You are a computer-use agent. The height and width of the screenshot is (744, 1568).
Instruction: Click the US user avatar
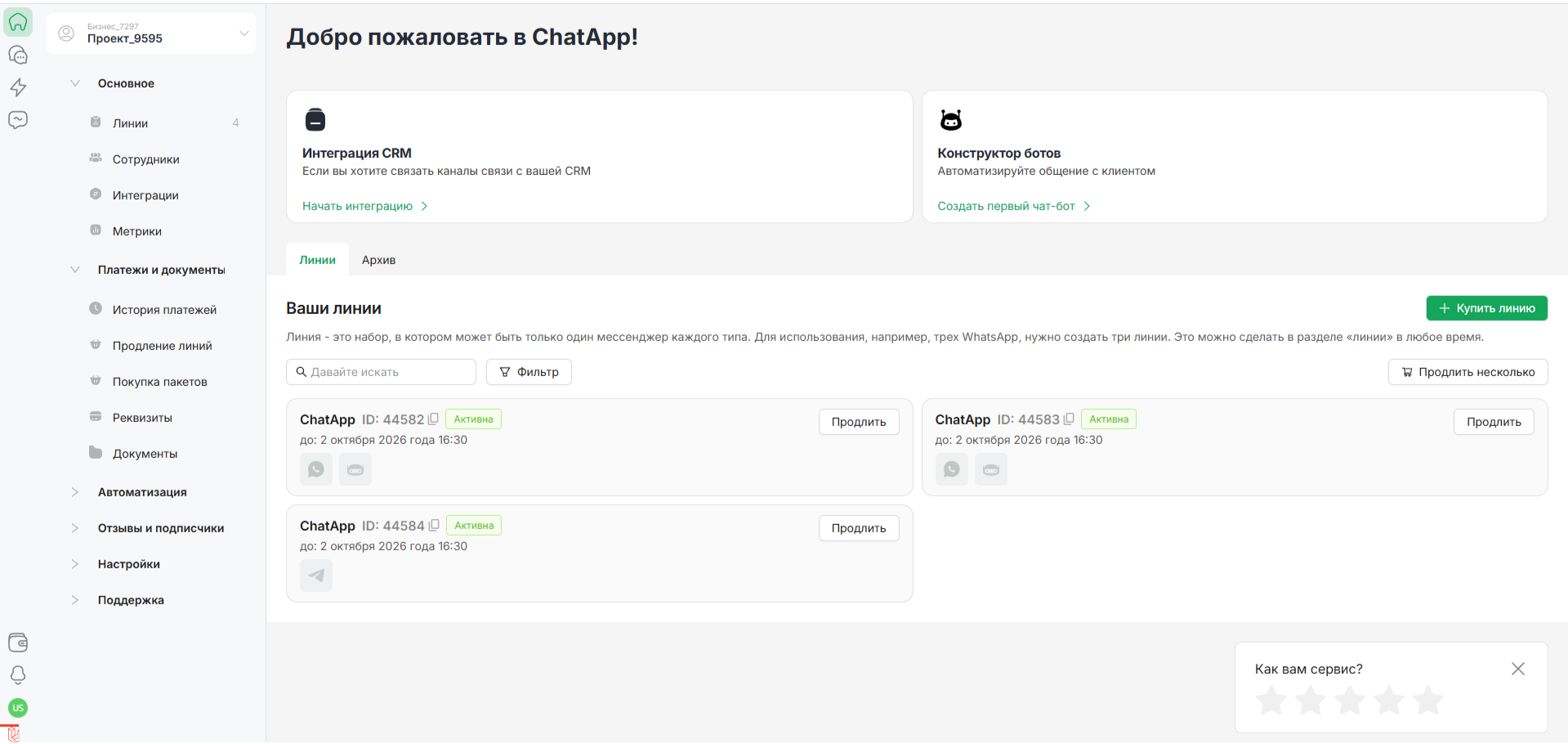tap(18, 708)
